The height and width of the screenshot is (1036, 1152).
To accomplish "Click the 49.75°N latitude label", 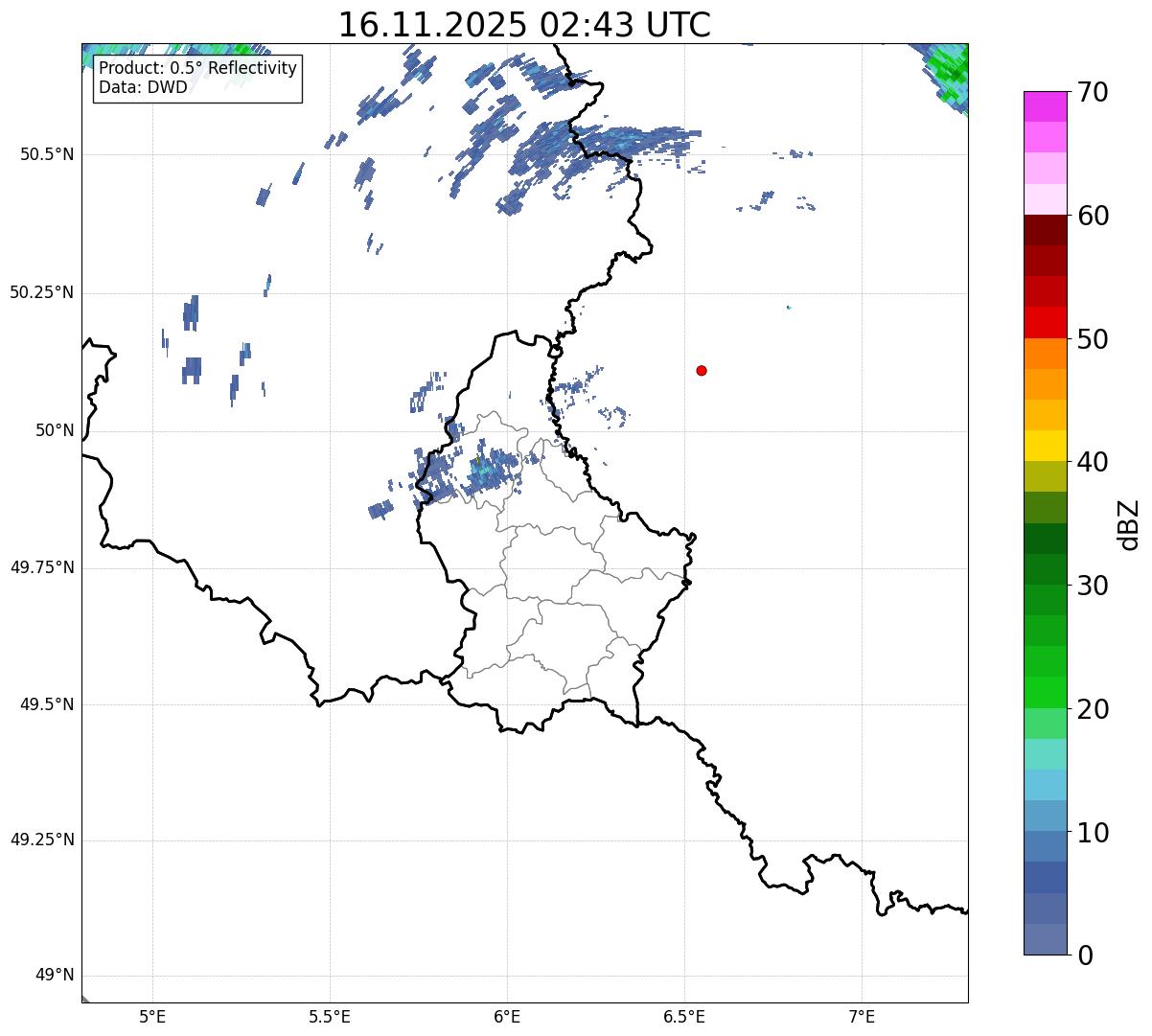I will tap(41, 567).
